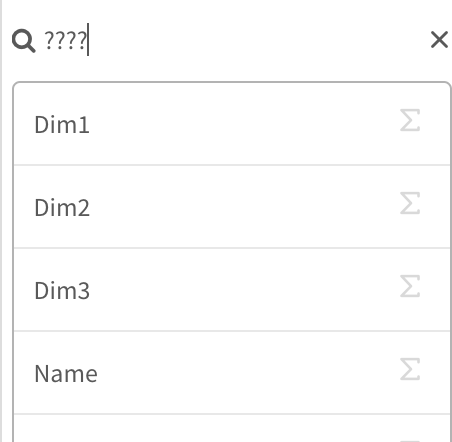Click the sigma icon in Dim1 row
This screenshot has width=452, height=442.
coord(410,120)
